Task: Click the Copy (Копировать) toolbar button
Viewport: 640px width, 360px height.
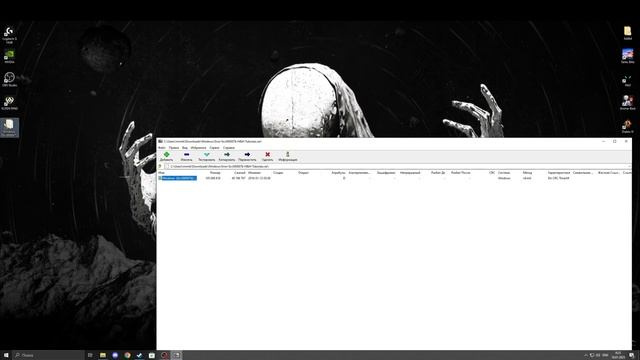Action: [x=227, y=156]
